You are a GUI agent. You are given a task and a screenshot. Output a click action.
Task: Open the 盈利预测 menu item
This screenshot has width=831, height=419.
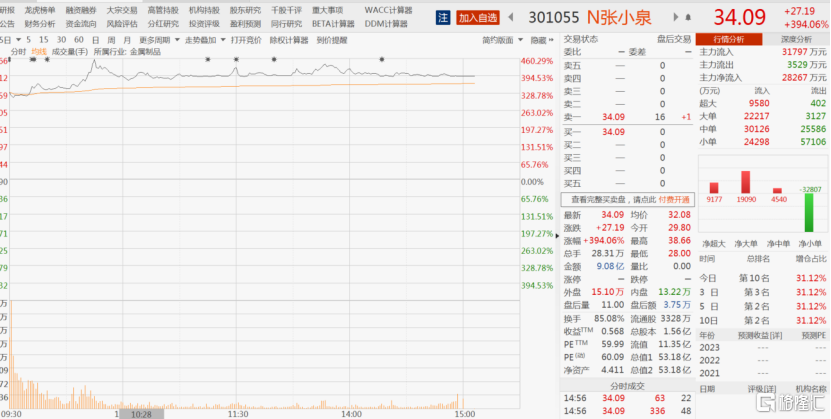tap(245, 24)
